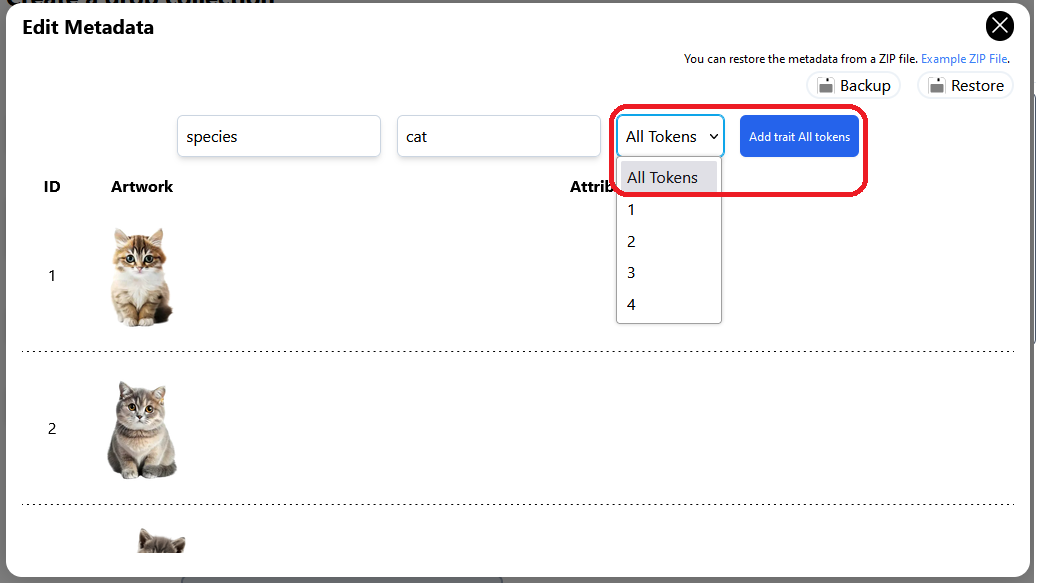This screenshot has width=1047, height=583.
Task: Focus the trait value field containing cat
Action: tap(498, 137)
